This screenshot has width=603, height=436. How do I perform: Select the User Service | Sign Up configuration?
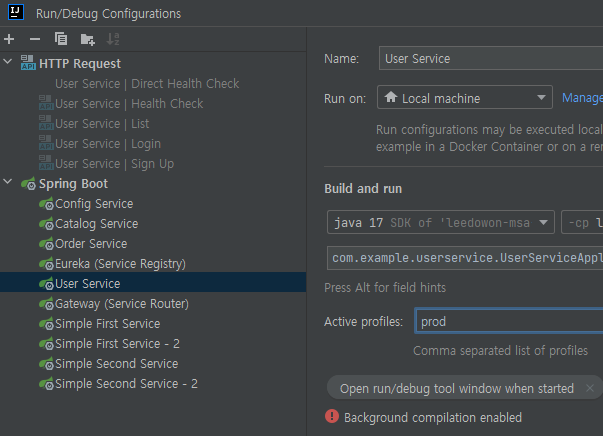pyautogui.click(x=153, y=163)
